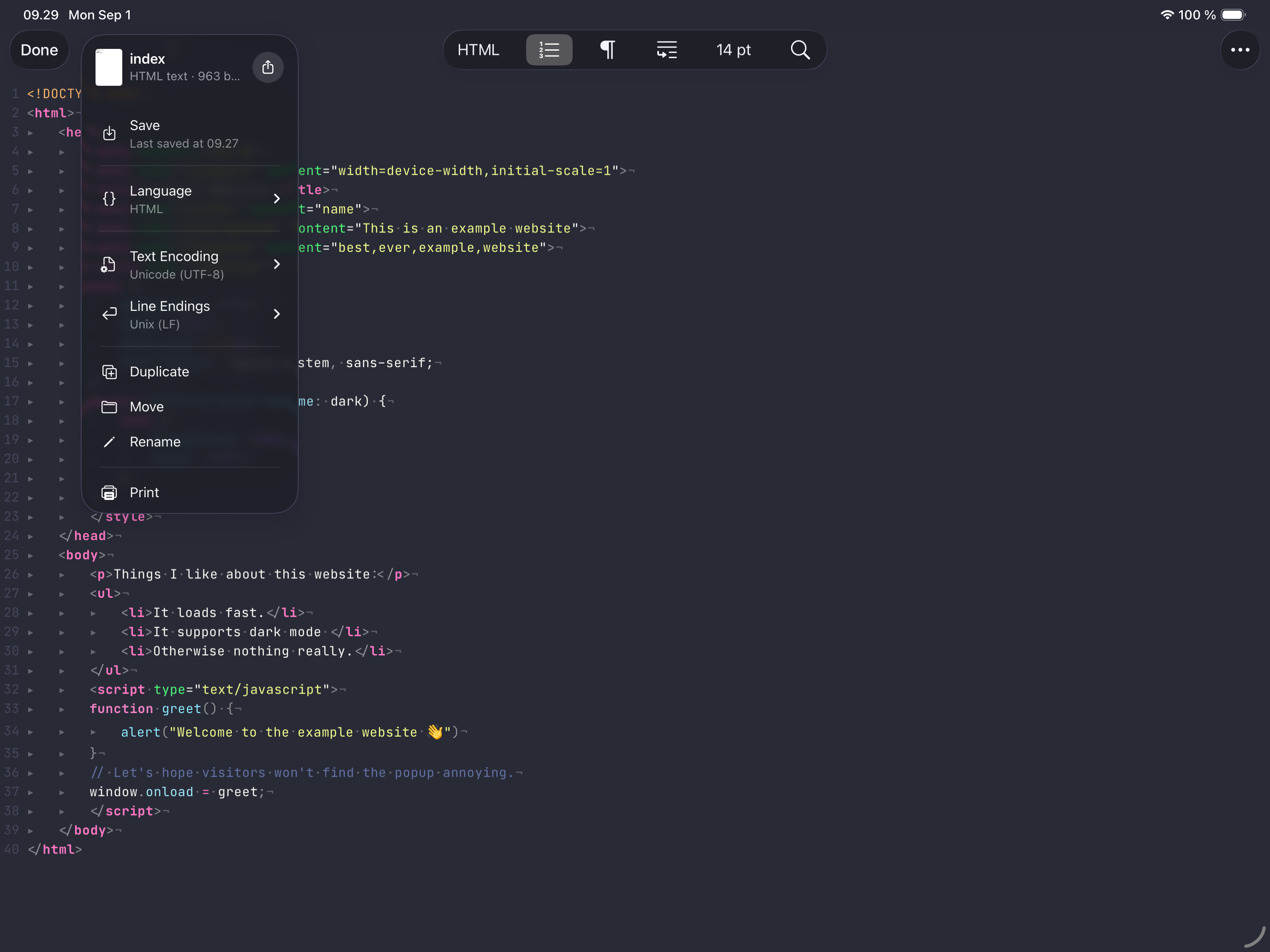
Task: Click the Save icon in menu
Action: (109, 134)
